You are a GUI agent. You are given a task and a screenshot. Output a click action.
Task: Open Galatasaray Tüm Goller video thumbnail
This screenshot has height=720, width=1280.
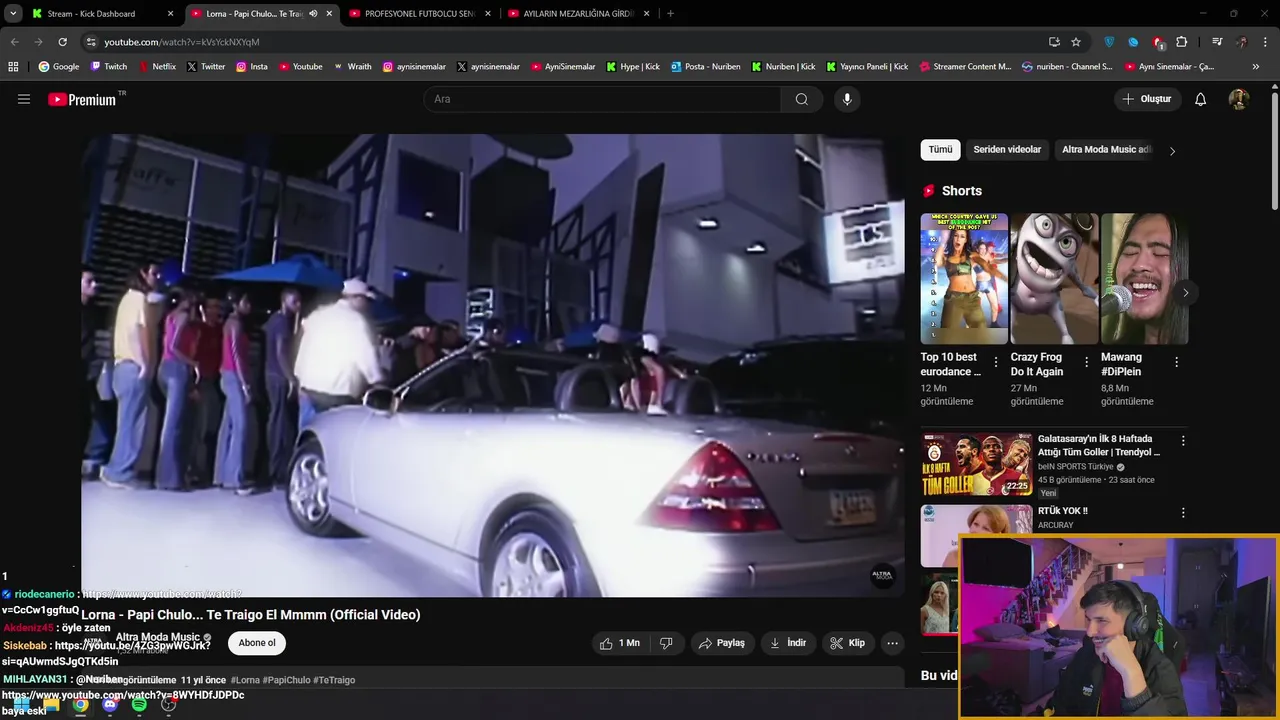(x=977, y=464)
